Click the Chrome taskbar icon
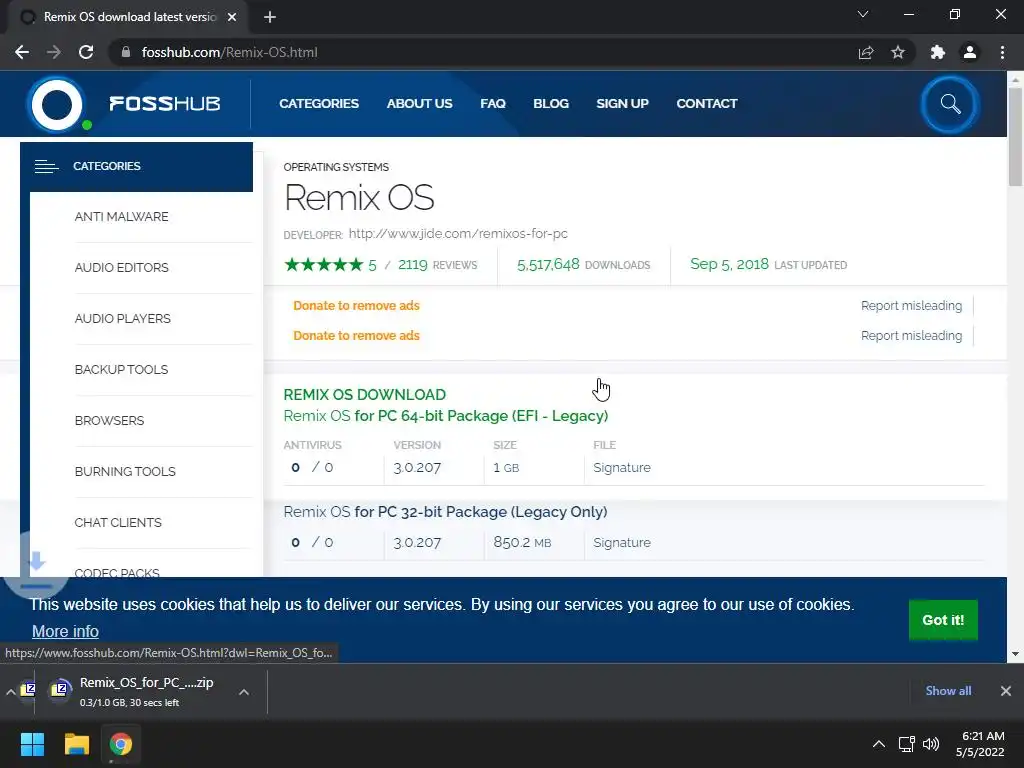 point(121,744)
